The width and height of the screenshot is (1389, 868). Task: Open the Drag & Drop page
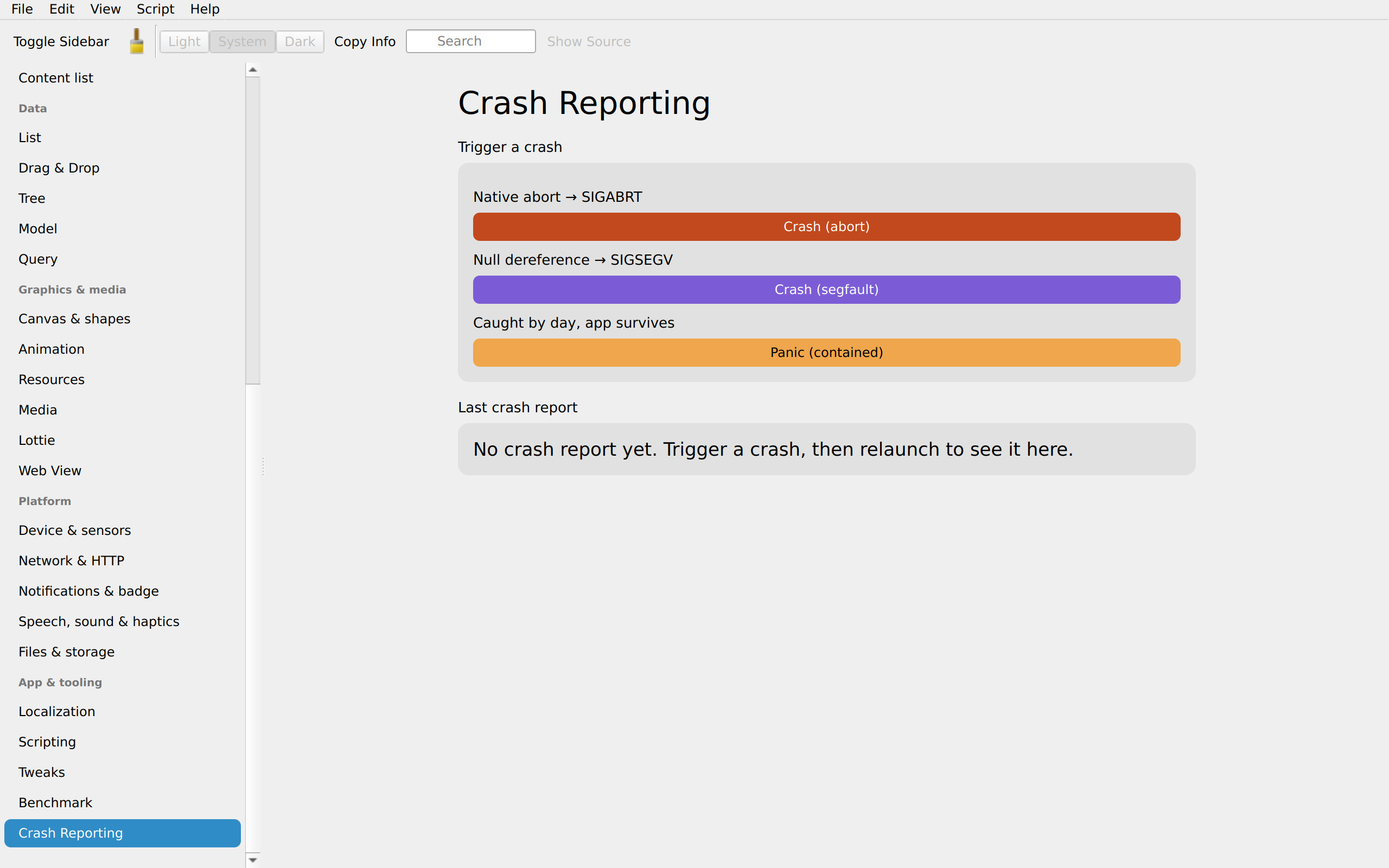122,168
